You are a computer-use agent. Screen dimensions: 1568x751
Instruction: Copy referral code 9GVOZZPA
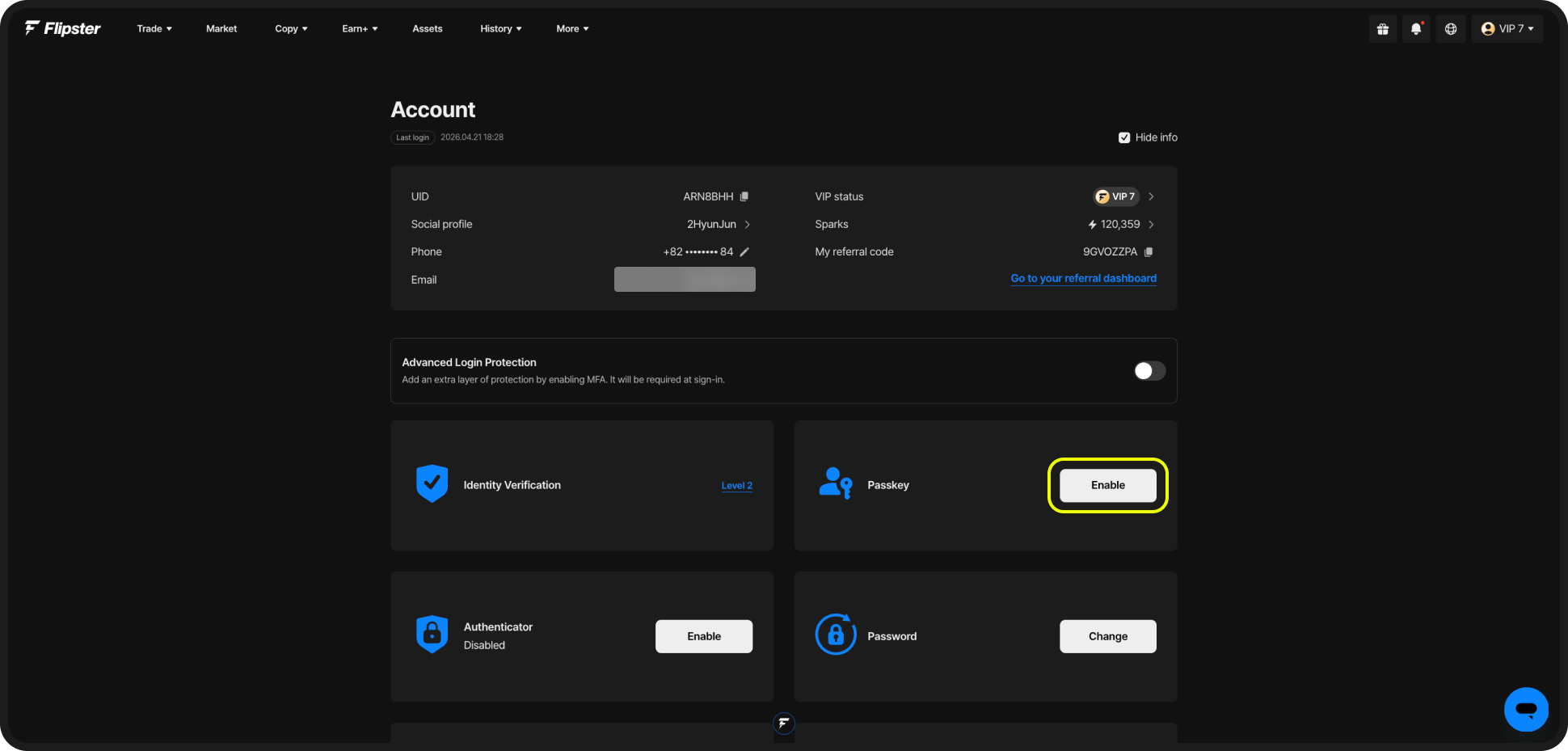pos(1149,251)
